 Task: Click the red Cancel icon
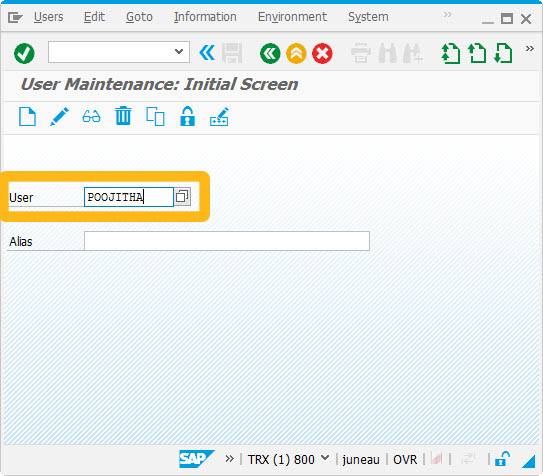(322, 53)
